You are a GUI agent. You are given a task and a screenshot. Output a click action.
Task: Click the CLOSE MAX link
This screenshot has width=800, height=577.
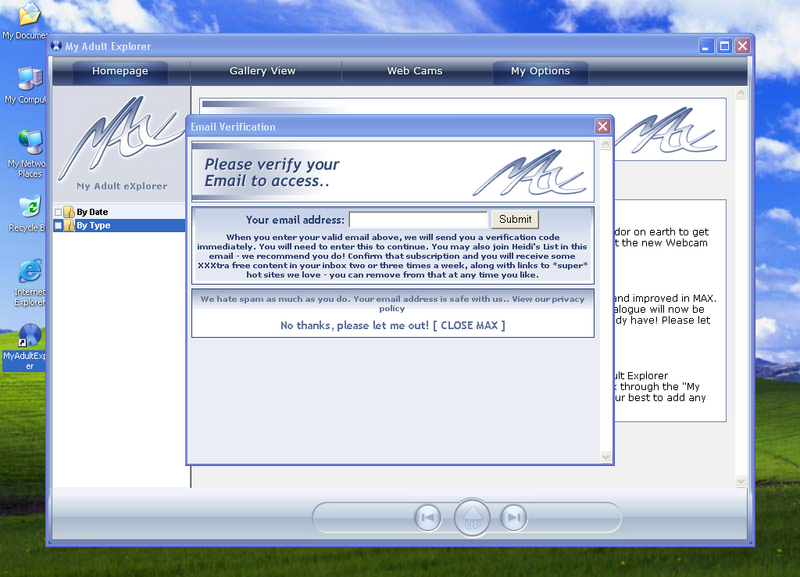tap(469, 325)
